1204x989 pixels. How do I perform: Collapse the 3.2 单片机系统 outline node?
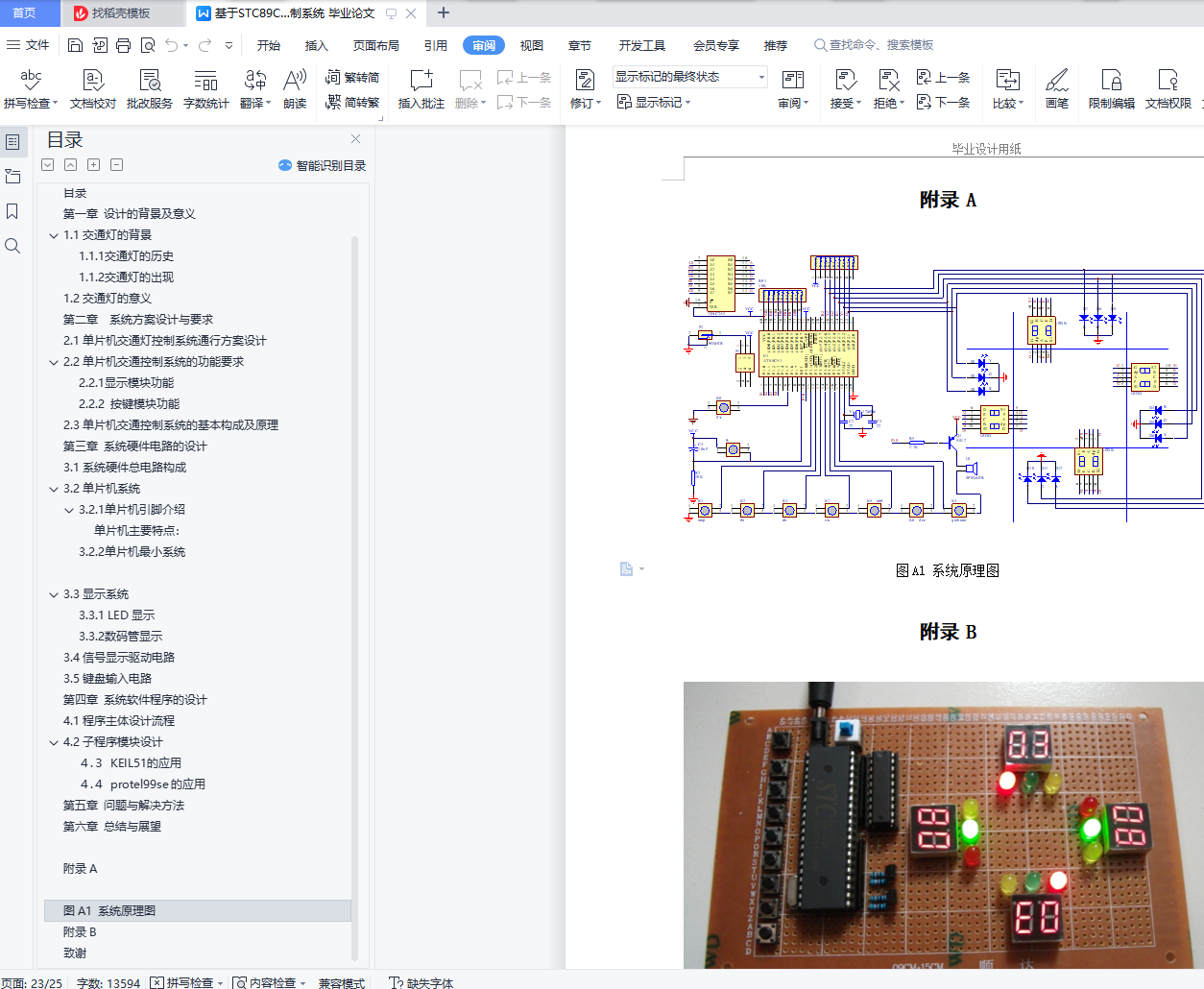coord(54,489)
